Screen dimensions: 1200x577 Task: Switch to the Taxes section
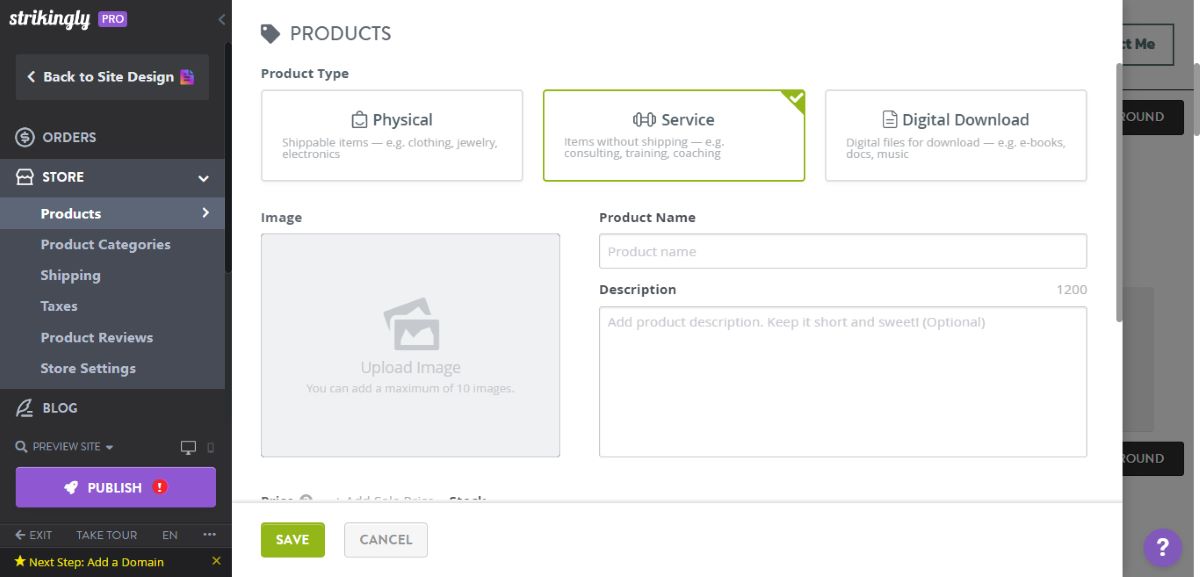(x=59, y=306)
